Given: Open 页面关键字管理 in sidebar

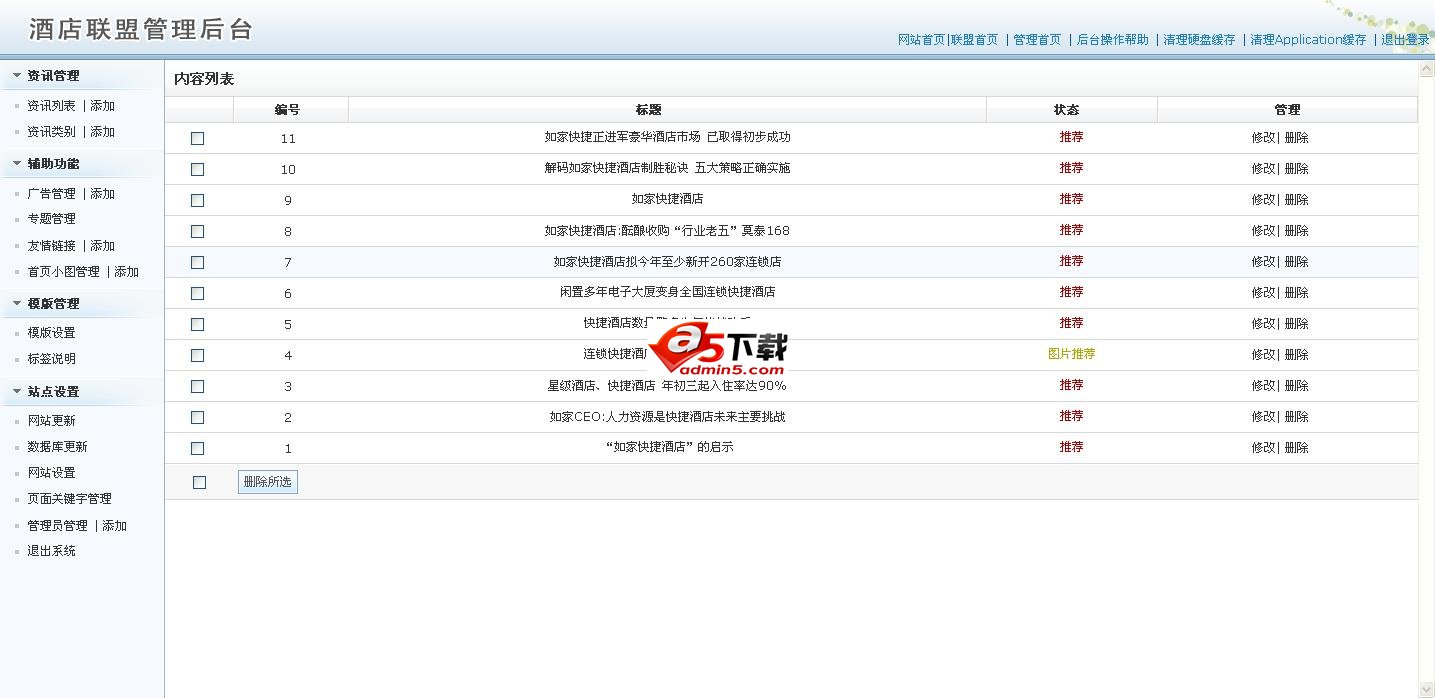Looking at the screenshot, I should pos(69,499).
